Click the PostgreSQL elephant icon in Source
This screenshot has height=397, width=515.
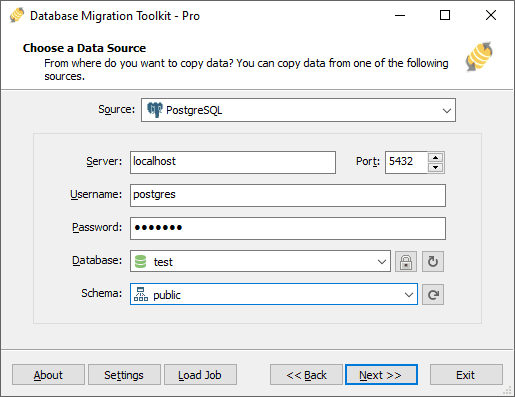click(155, 110)
